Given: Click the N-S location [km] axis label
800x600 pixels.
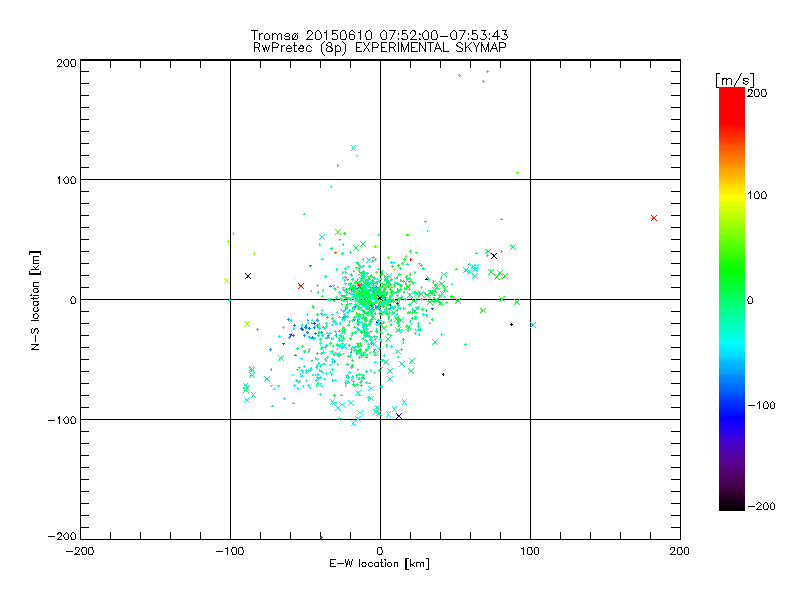Looking at the screenshot, I should (35, 300).
